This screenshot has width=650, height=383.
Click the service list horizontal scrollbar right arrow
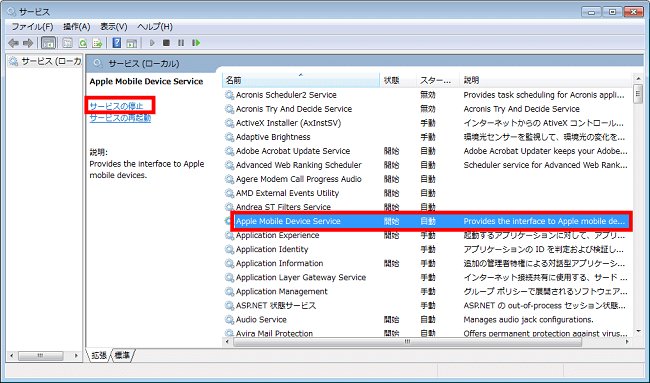(627, 342)
